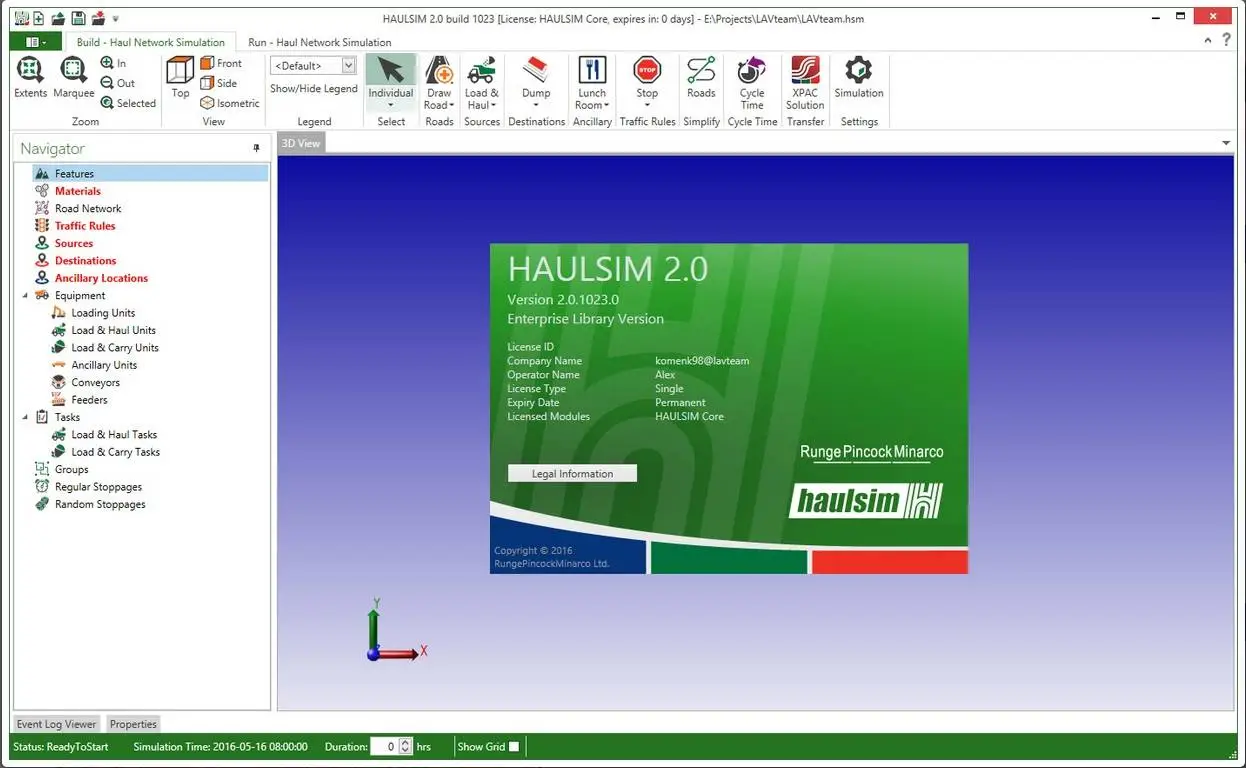
Task: Select the 3D View tab
Action: pos(301,143)
